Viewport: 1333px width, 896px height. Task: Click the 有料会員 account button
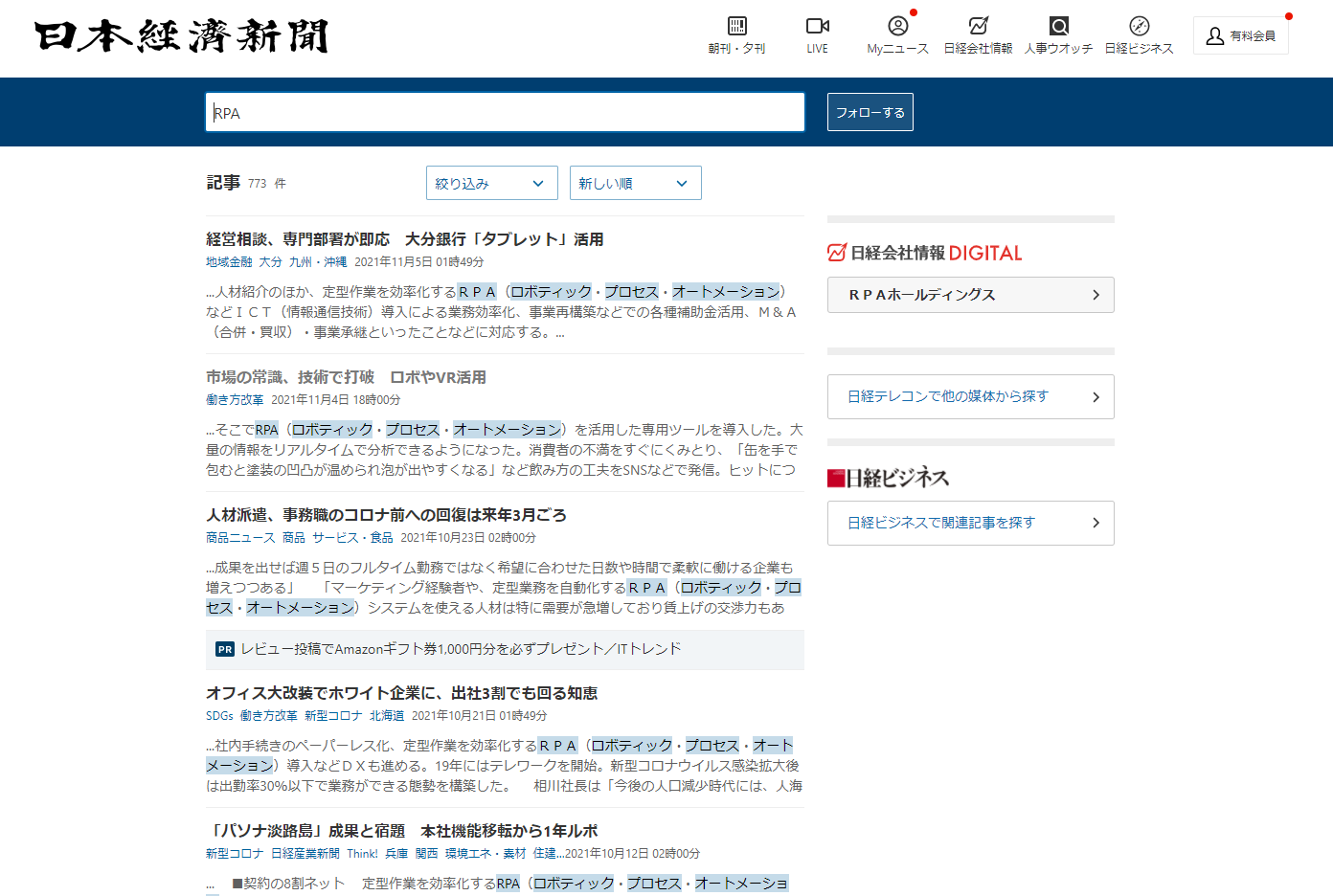(1241, 35)
